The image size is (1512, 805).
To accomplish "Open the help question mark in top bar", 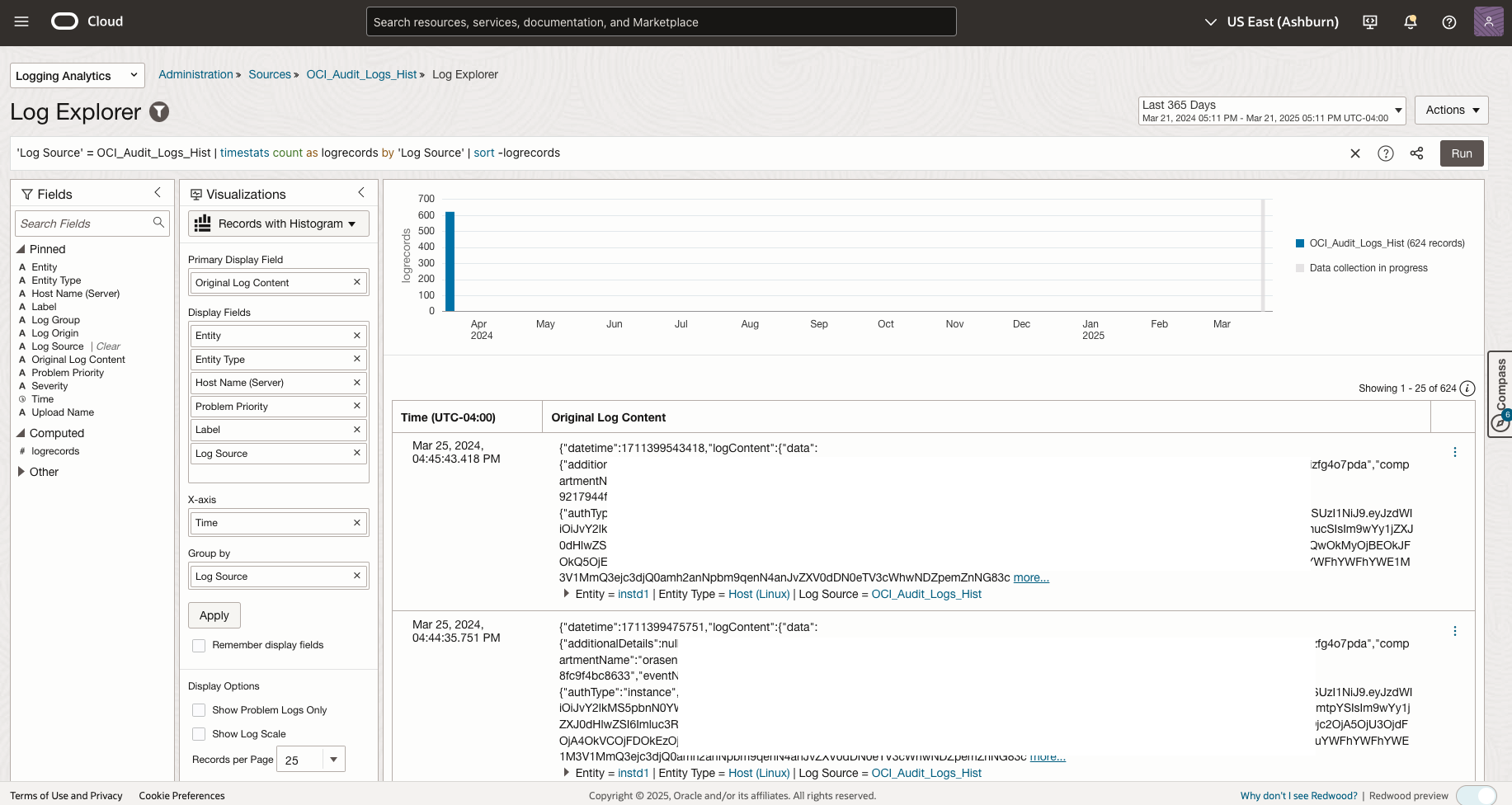I will 1449,21.
